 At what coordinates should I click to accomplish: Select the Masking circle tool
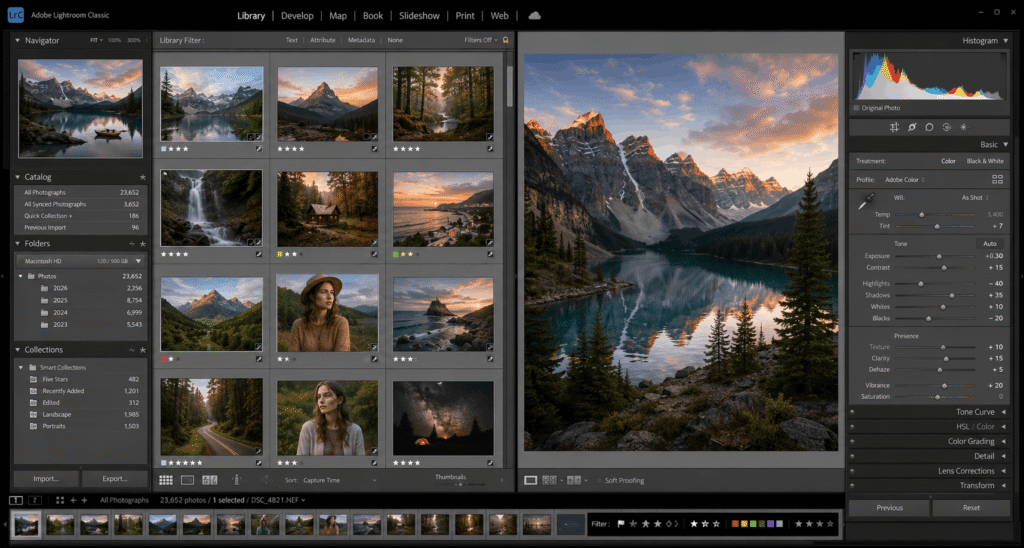(929, 127)
